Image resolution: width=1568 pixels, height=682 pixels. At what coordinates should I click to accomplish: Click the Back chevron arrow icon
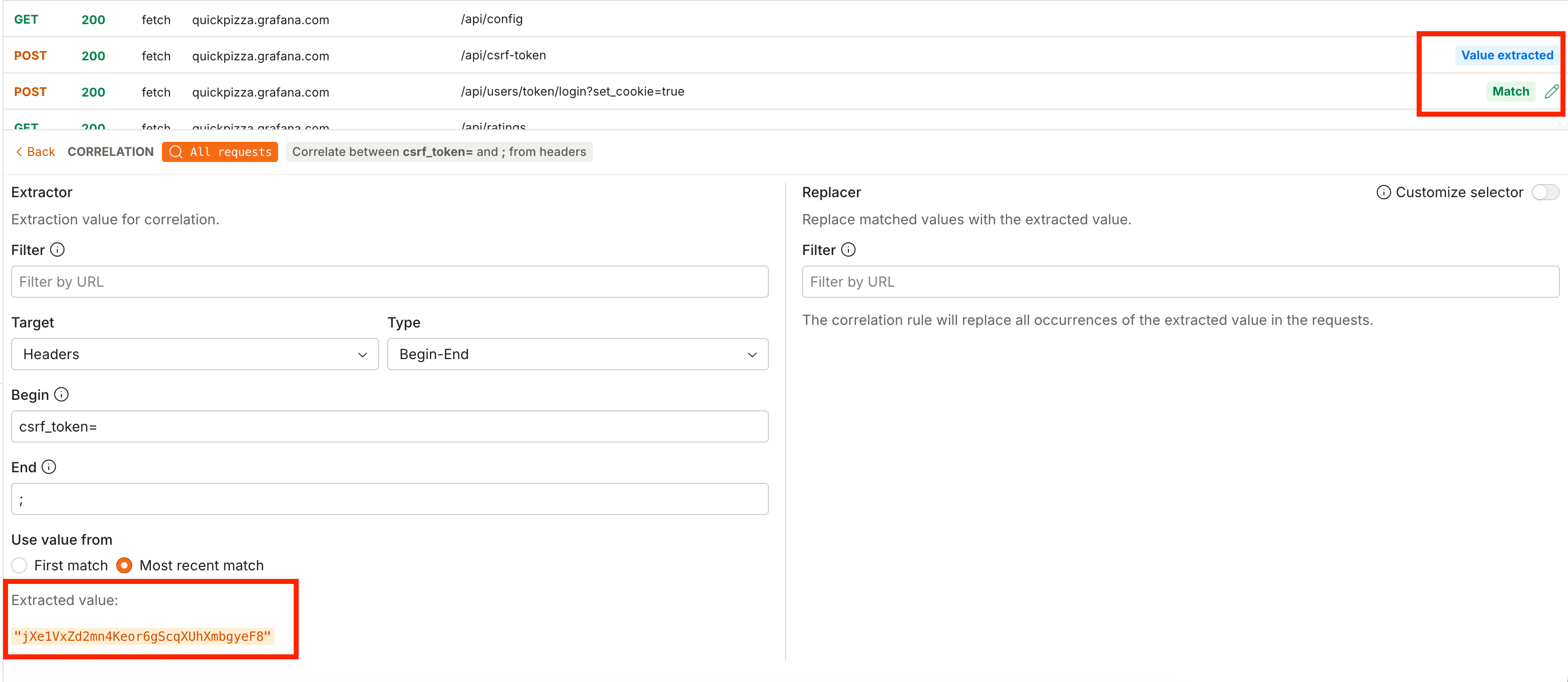coord(19,151)
